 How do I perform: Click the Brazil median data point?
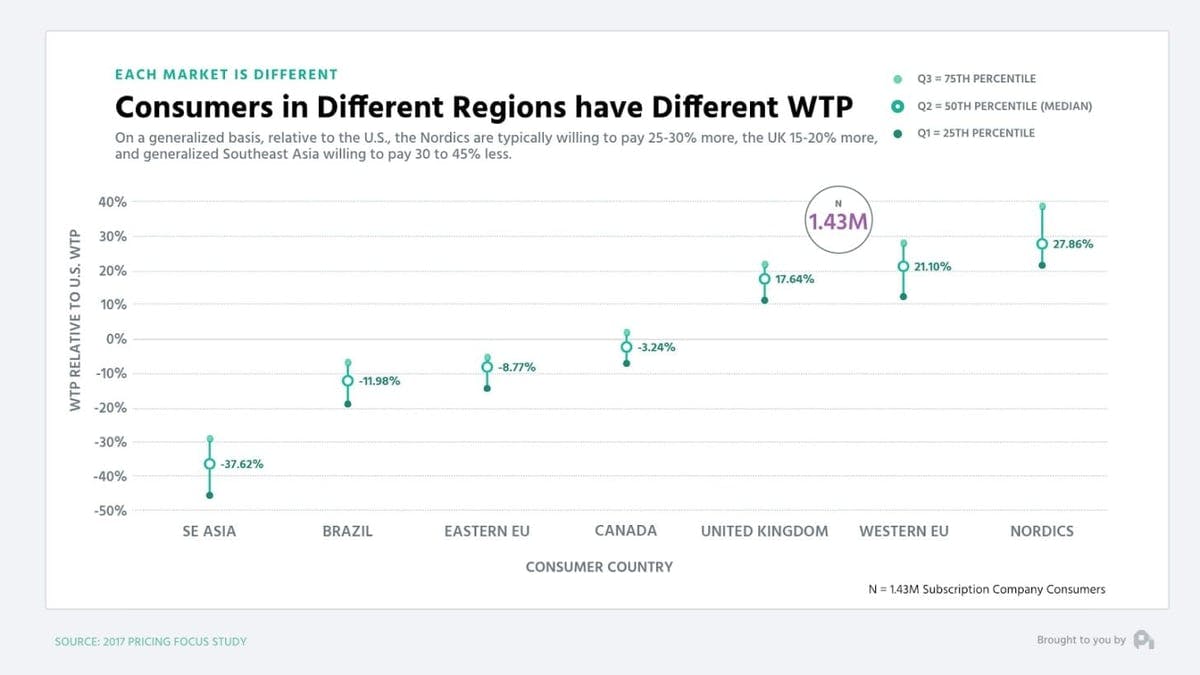pos(348,381)
